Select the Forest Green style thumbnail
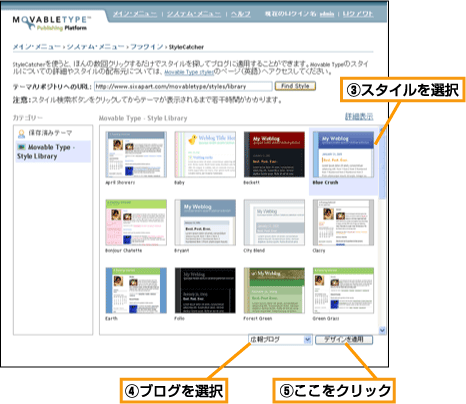This screenshot has height=404, width=466. point(274,290)
